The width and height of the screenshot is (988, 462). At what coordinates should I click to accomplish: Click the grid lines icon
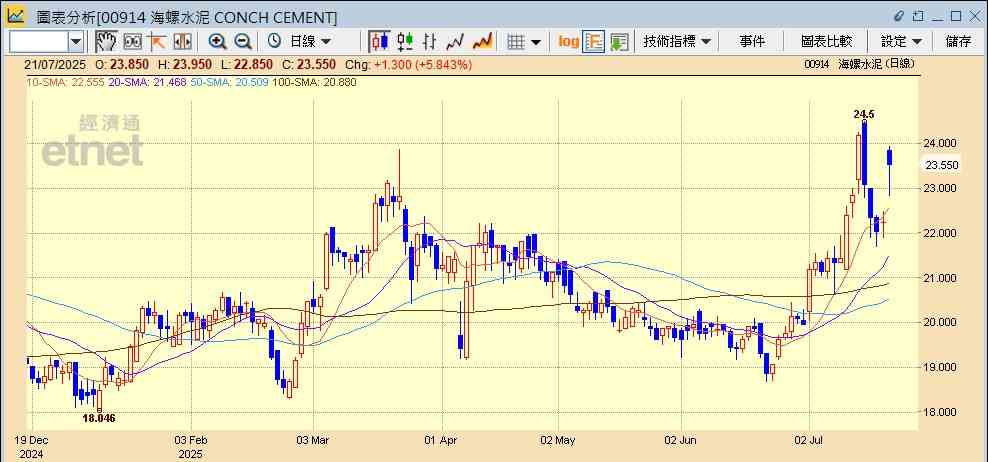pos(516,42)
